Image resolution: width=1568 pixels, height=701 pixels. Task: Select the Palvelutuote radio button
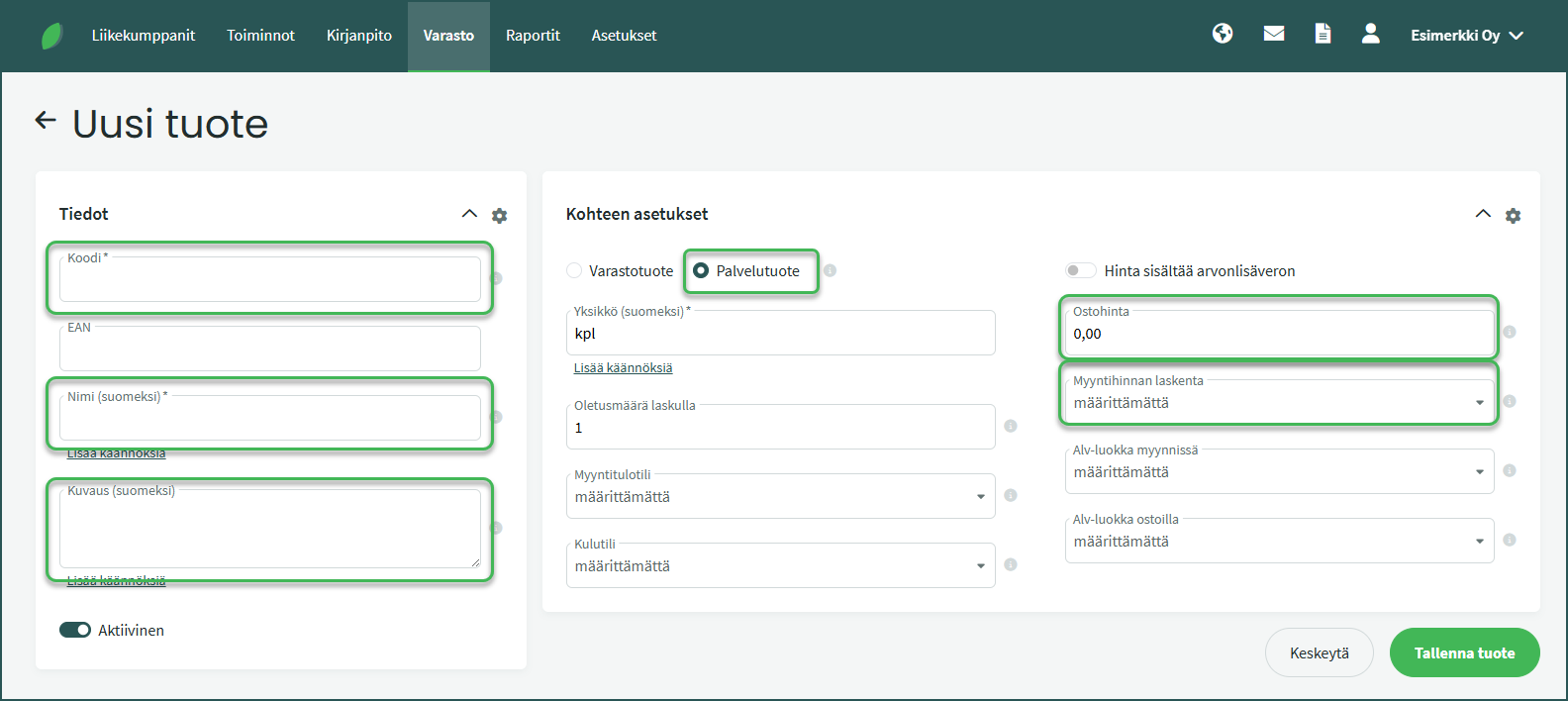701,270
